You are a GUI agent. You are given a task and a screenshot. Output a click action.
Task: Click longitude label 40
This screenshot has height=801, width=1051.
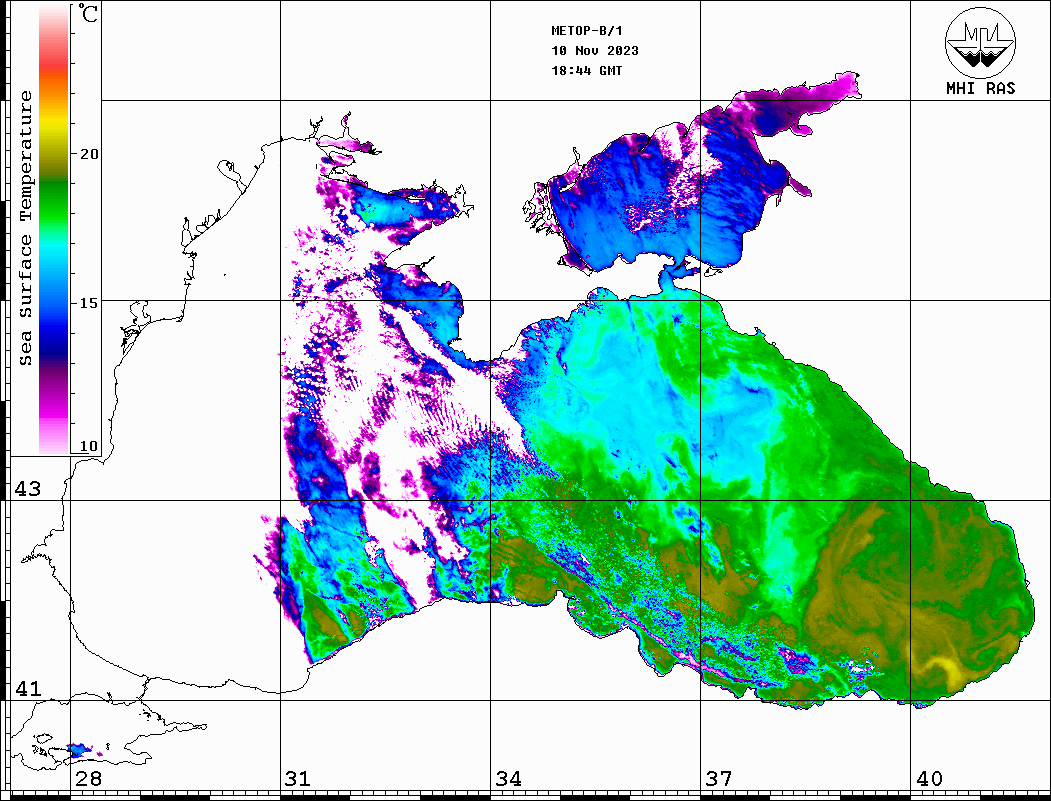click(x=929, y=778)
